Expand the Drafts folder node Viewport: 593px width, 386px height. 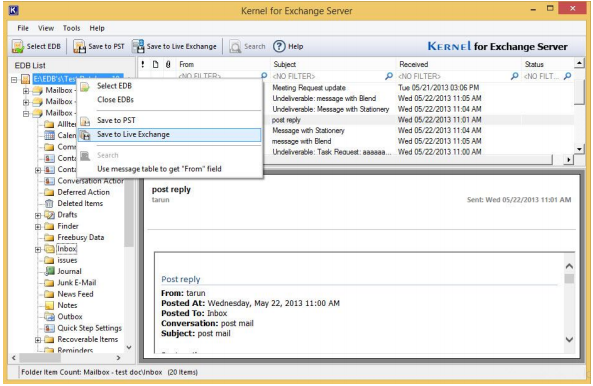coord(38,215)
